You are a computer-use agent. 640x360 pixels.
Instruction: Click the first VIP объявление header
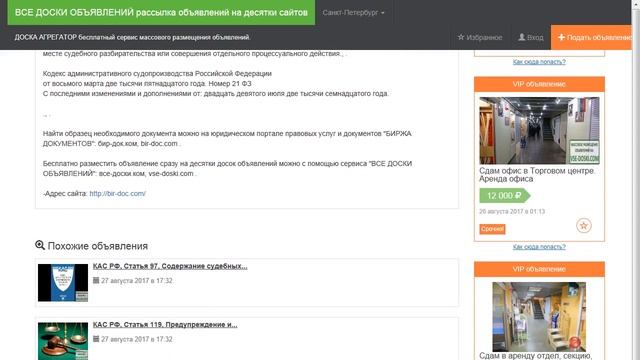539,84
